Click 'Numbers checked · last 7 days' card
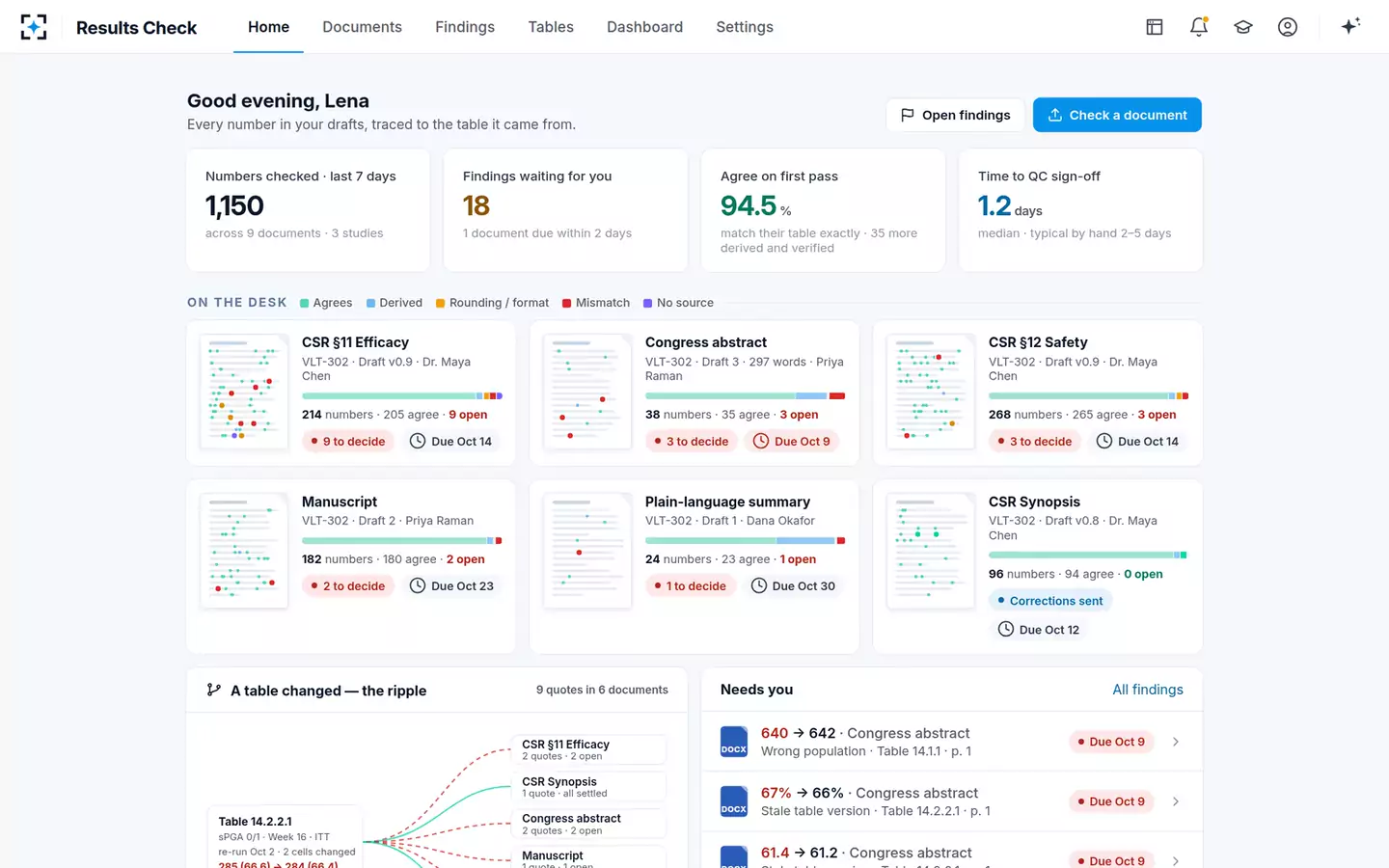 308,209
